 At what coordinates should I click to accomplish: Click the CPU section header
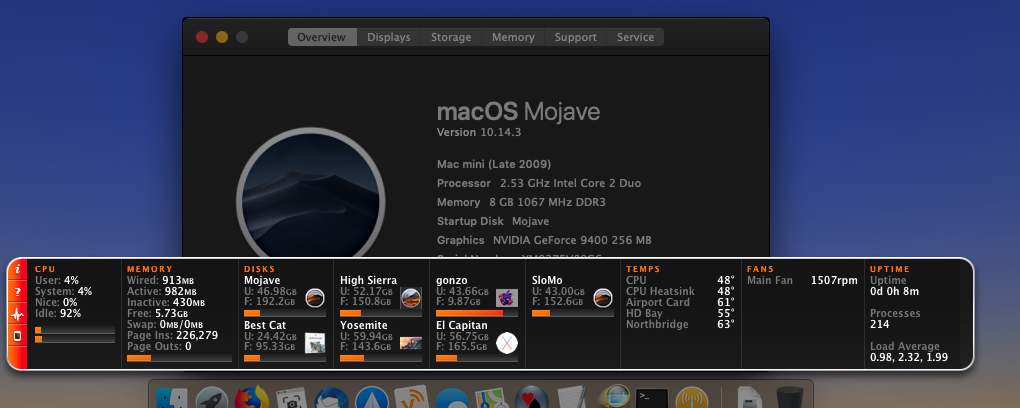(45, 269)
